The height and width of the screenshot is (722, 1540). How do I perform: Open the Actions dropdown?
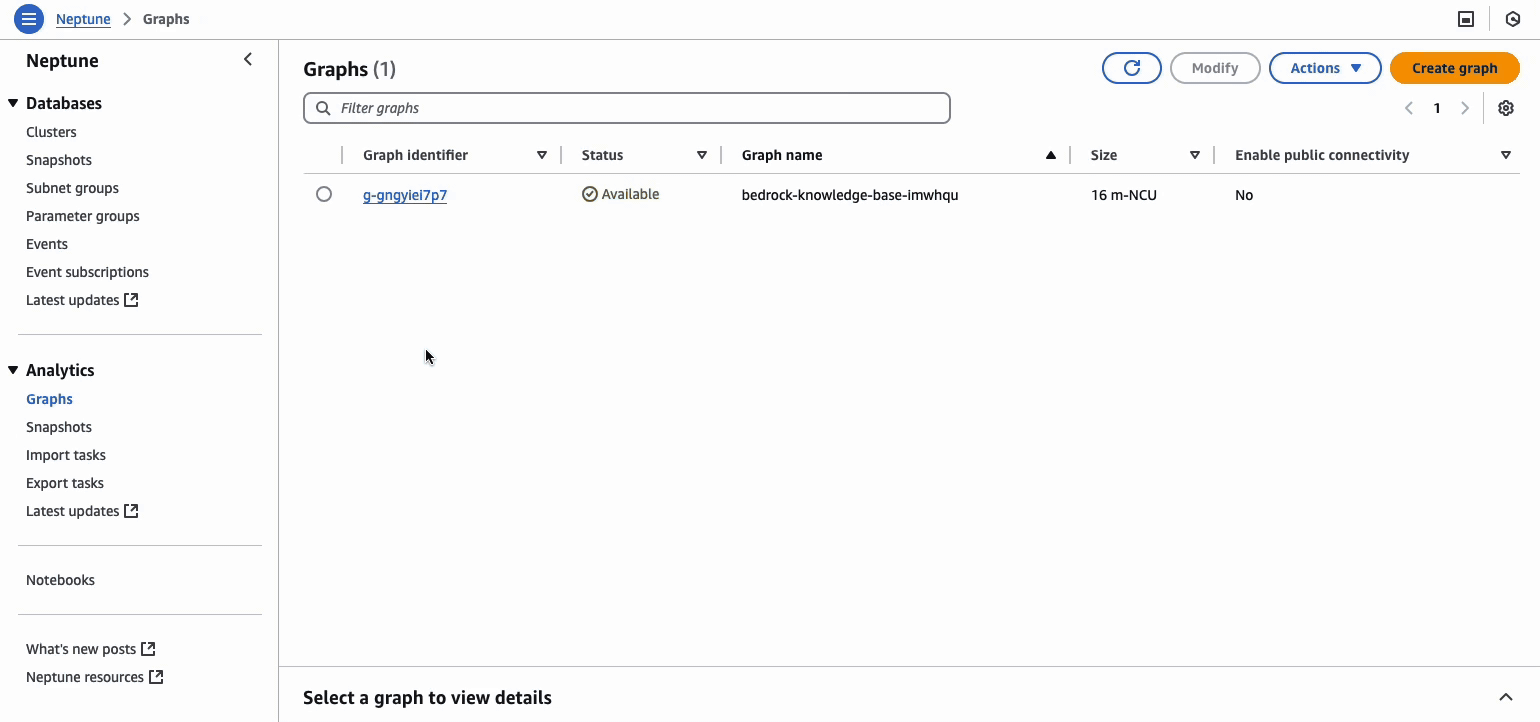click(1325, 67)
